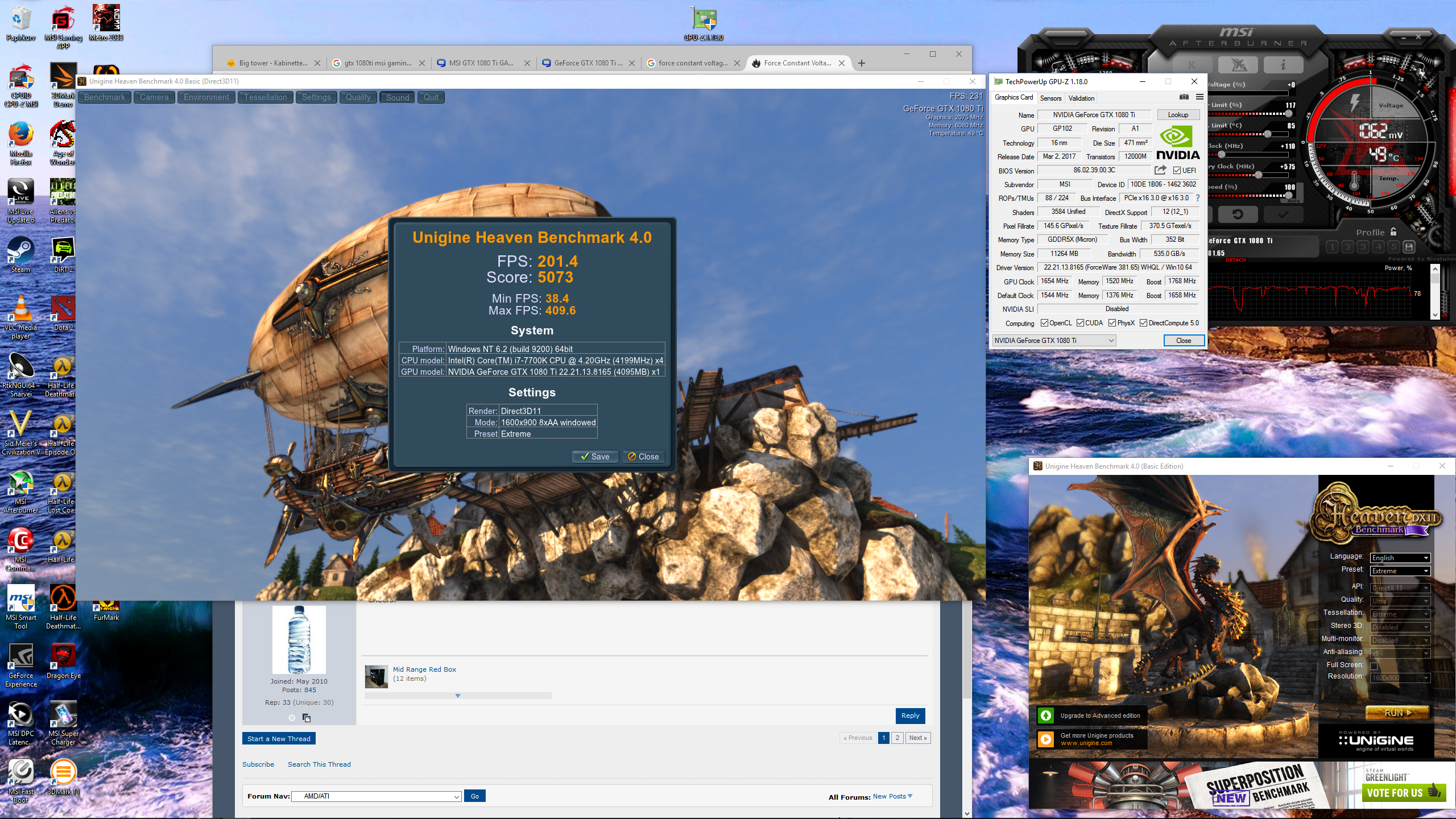Toggle the UEFI checkbox in GPU-Z

click(1177, 171)
